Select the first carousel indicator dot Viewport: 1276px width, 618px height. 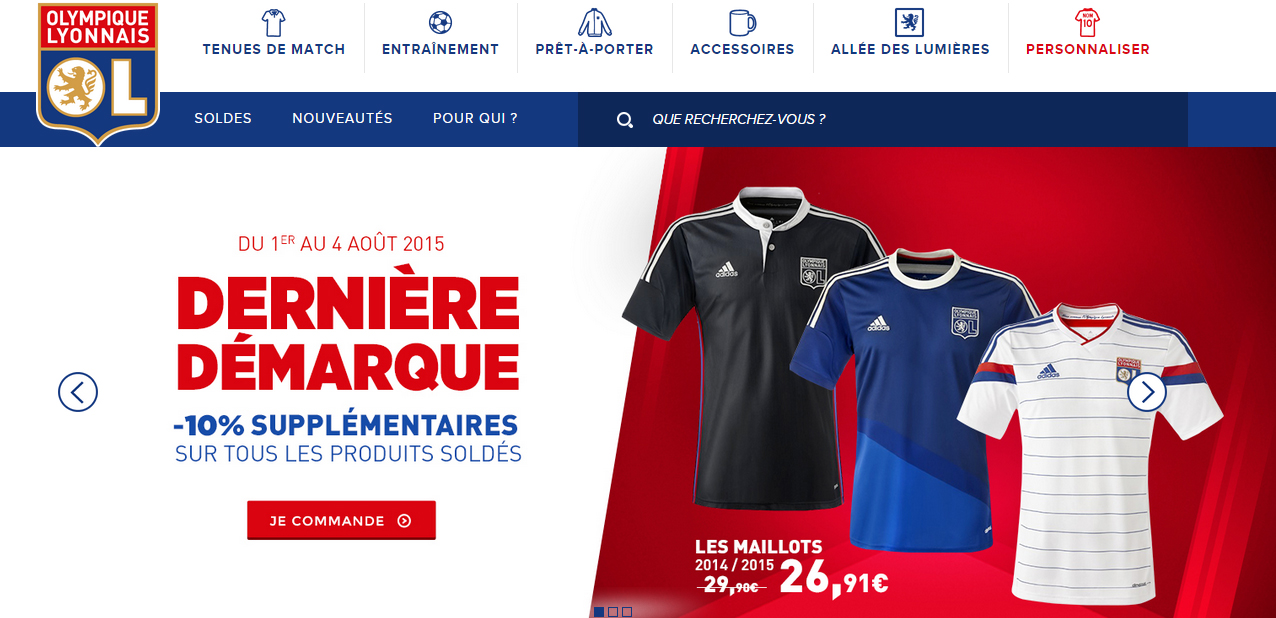(599, 611)
